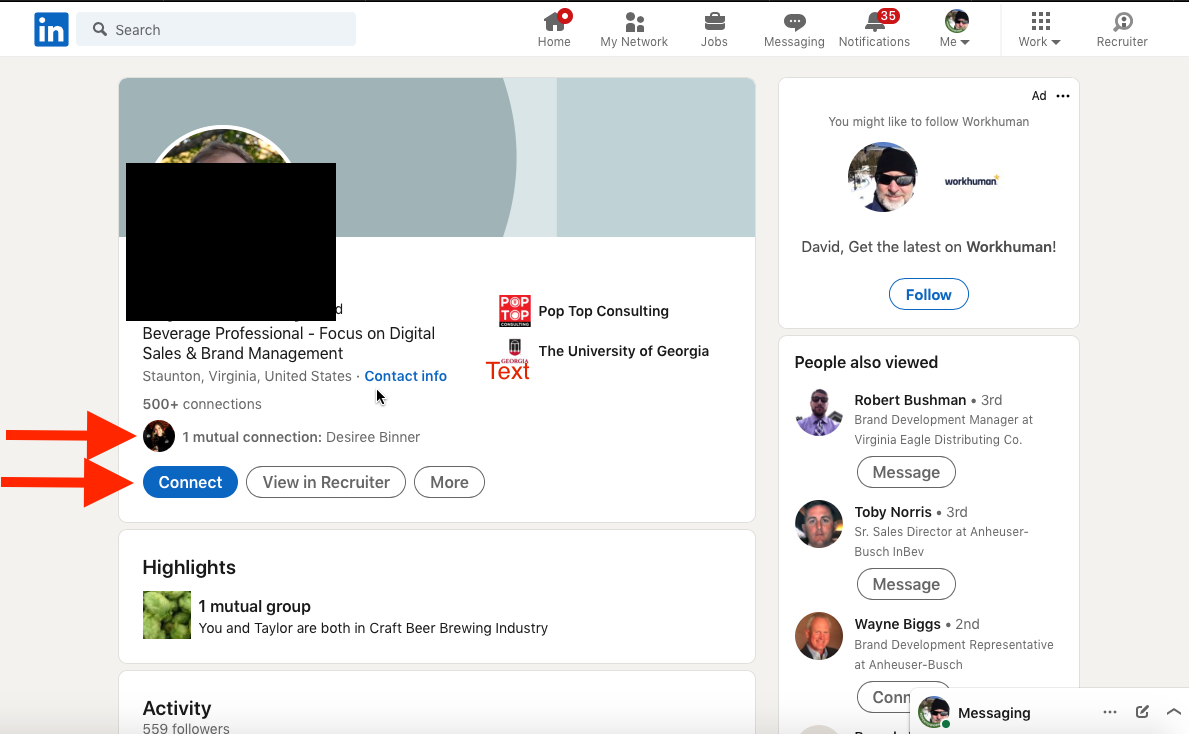Open the Jobs section
1189x734 pixels.
pyautogui.click(x=714, y=30)
